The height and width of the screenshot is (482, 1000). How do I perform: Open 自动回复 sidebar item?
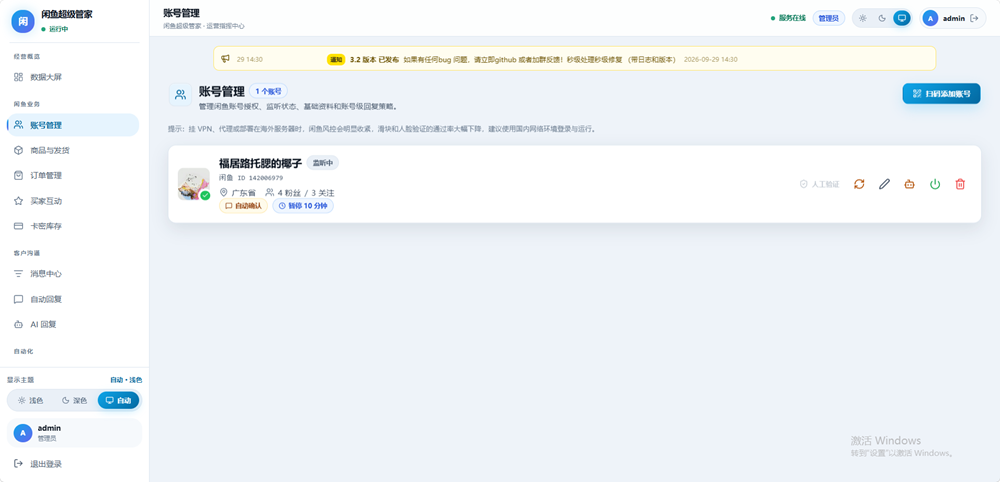73,299
